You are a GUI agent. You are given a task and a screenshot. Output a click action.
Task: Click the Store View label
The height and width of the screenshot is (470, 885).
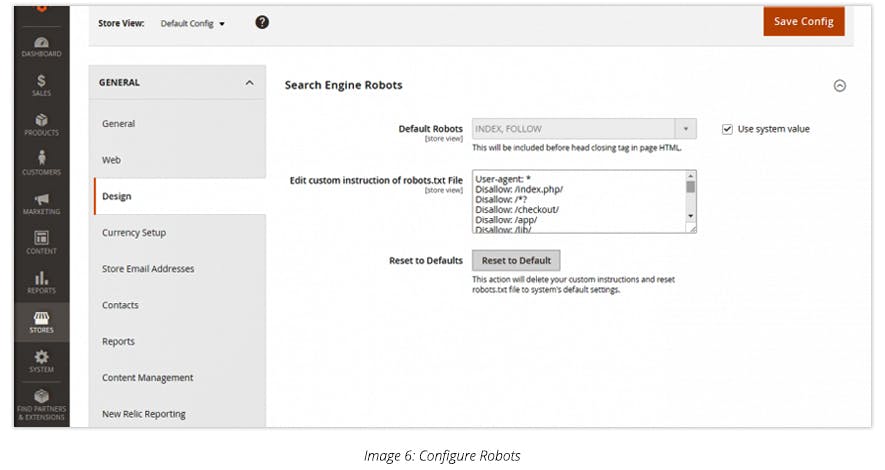pos(121,23)
